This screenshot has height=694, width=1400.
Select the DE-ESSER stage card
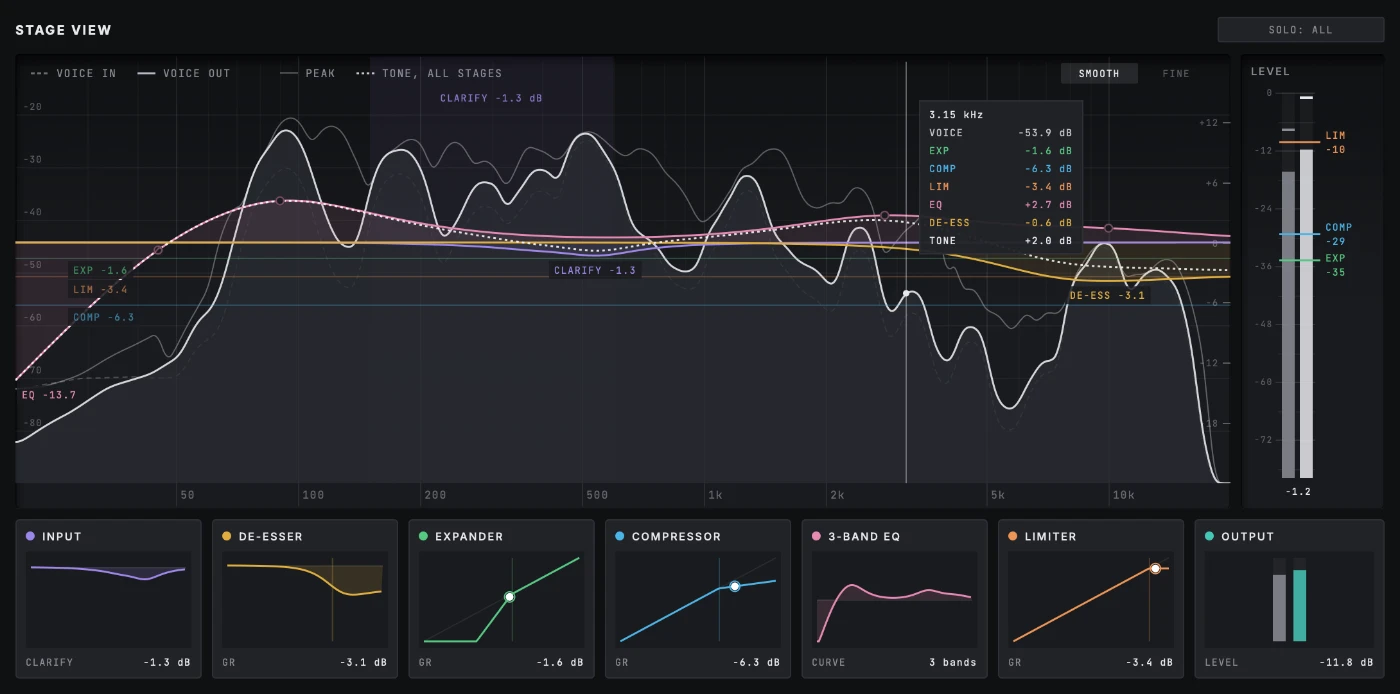pos(305,599)
